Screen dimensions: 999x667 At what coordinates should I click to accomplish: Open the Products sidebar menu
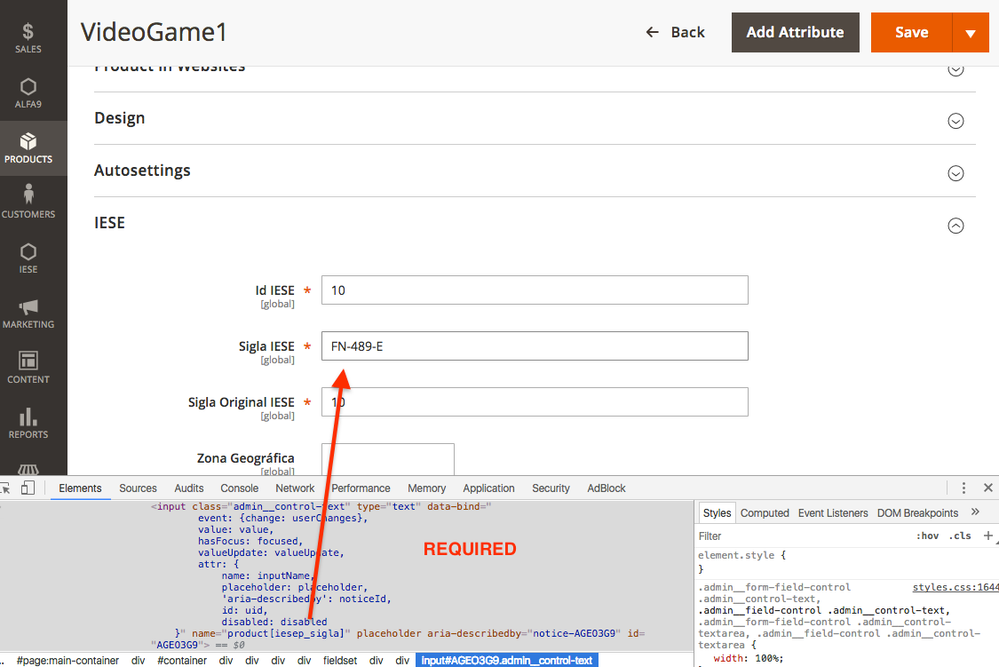[28, 148]
